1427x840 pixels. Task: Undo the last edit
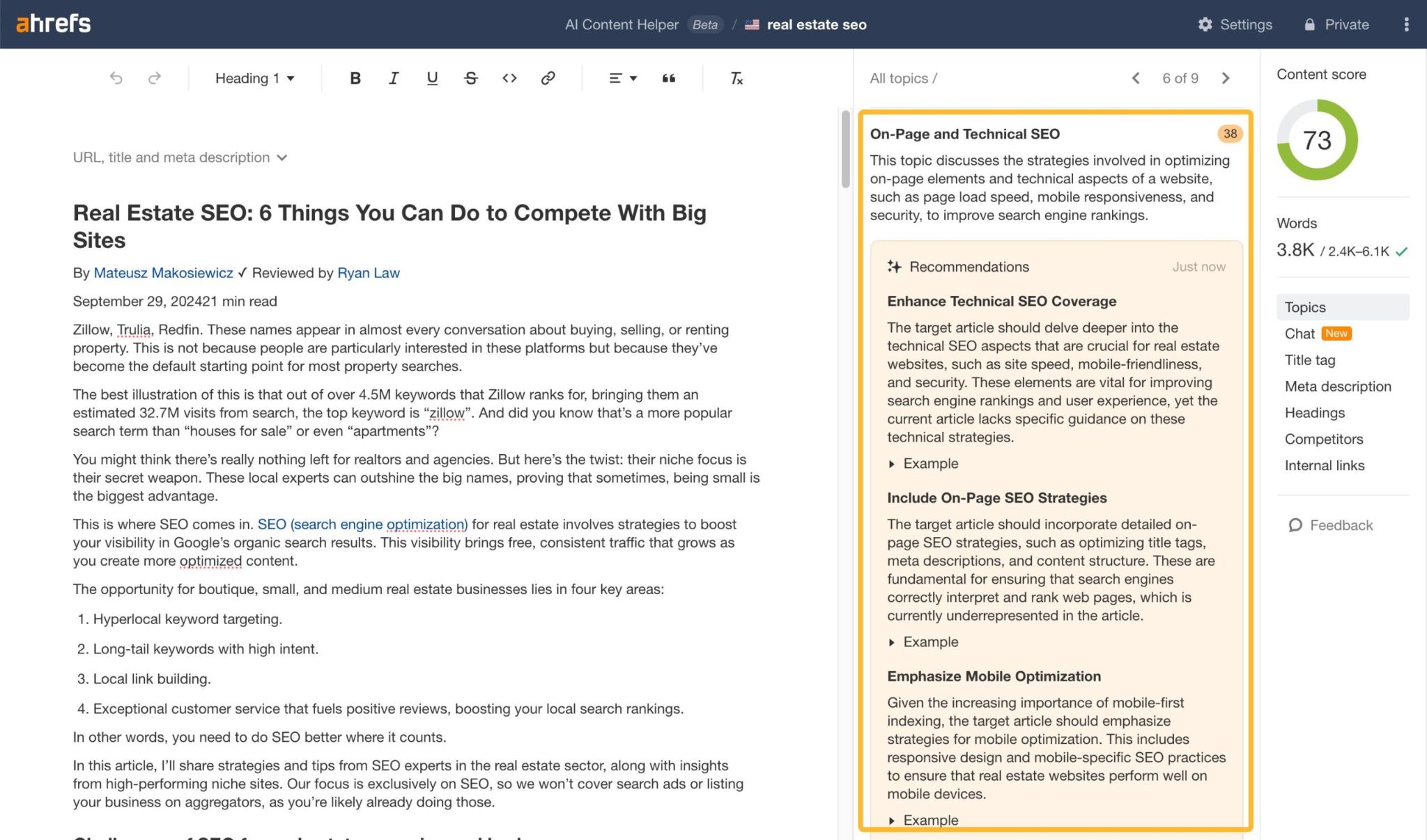(x=116, y=78)
